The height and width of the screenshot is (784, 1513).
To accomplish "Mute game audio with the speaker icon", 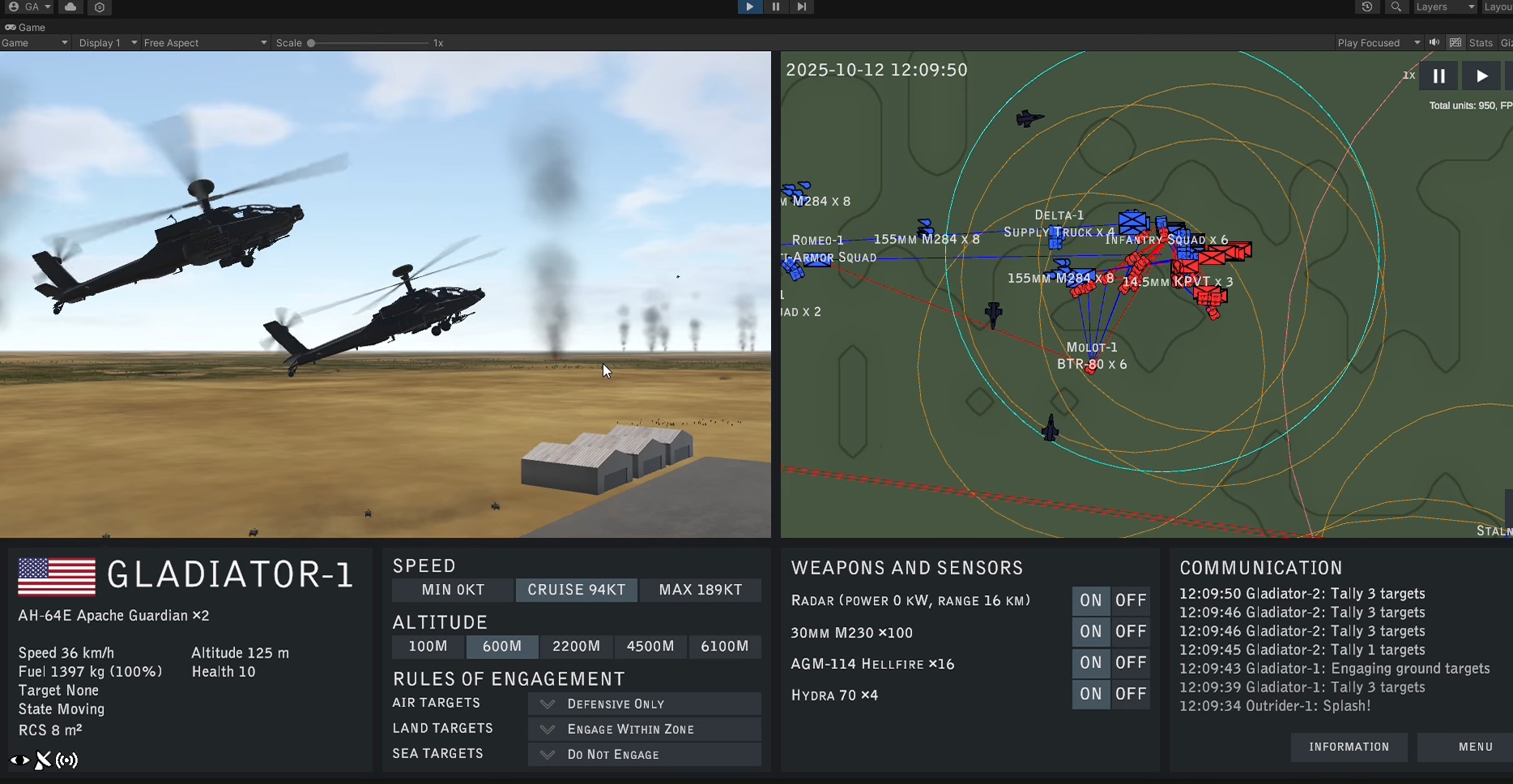I will [x=1434, y=43].
